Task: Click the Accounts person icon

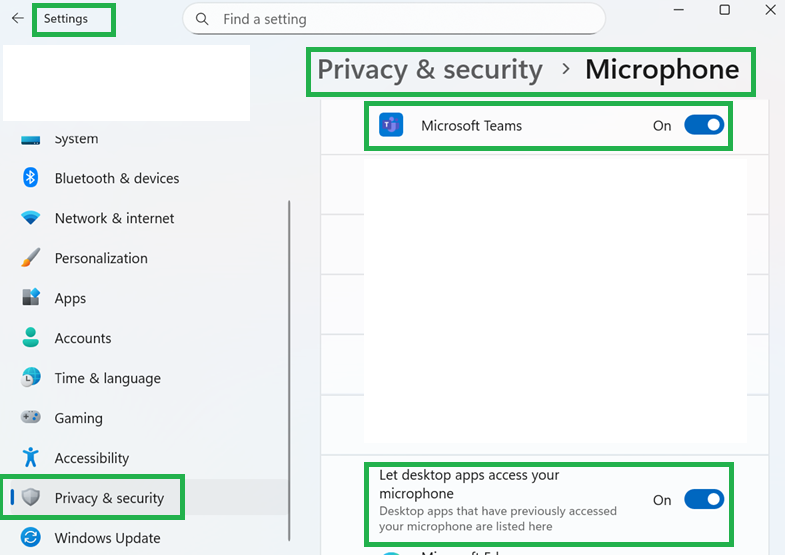Action: (31, 337)
